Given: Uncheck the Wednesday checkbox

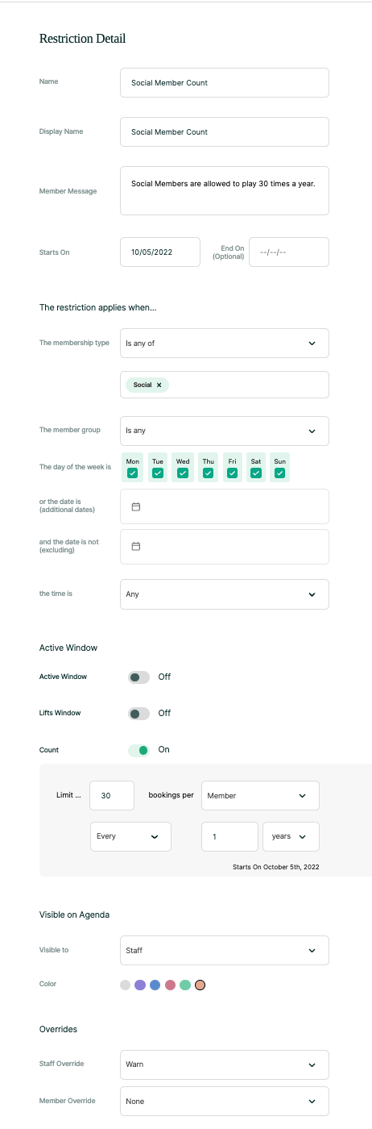Looking at the screenshot, I should point(183,473).
